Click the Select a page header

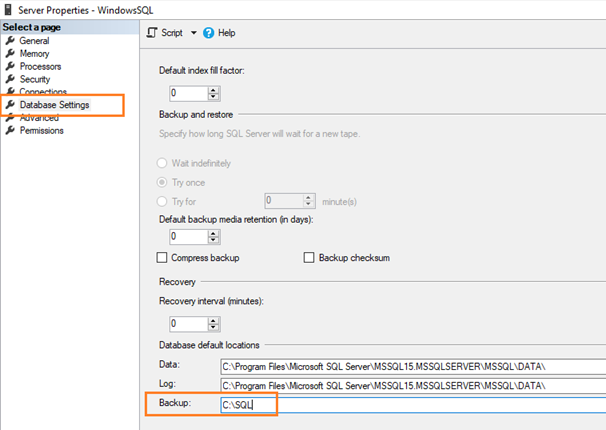(x=32, y=27)
